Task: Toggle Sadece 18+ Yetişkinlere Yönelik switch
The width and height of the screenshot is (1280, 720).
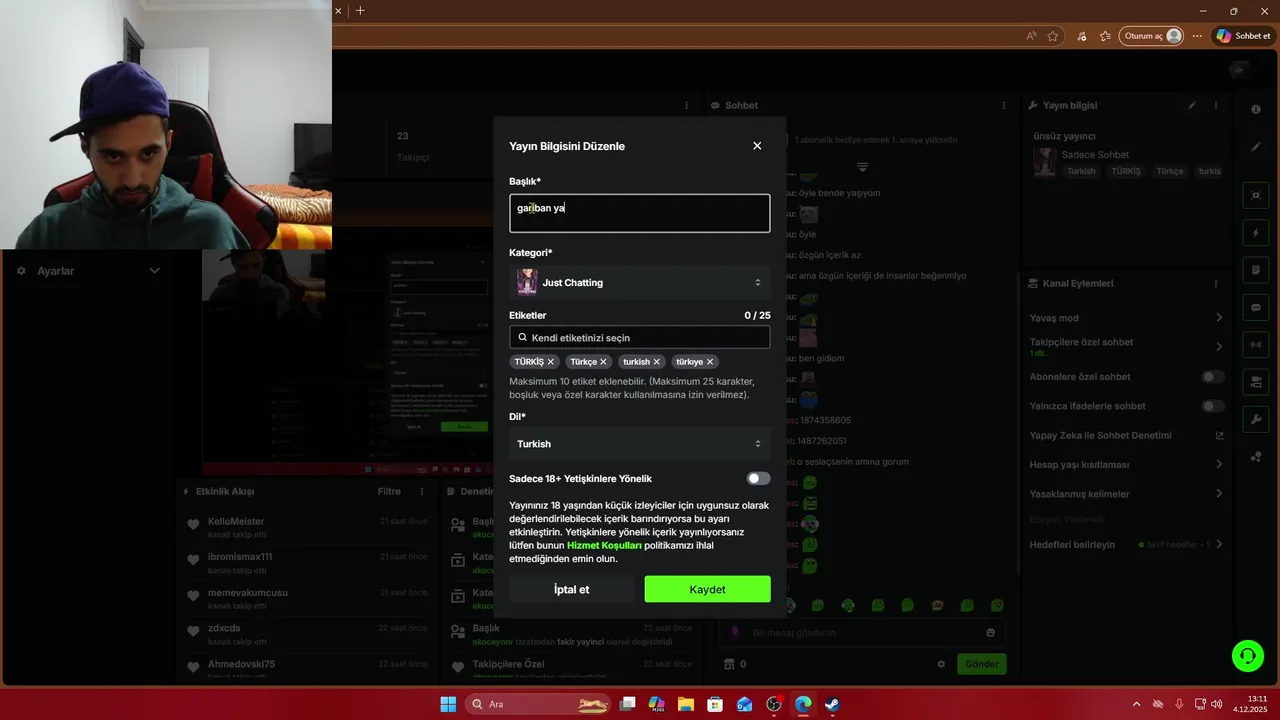Action: pos(758,479)
